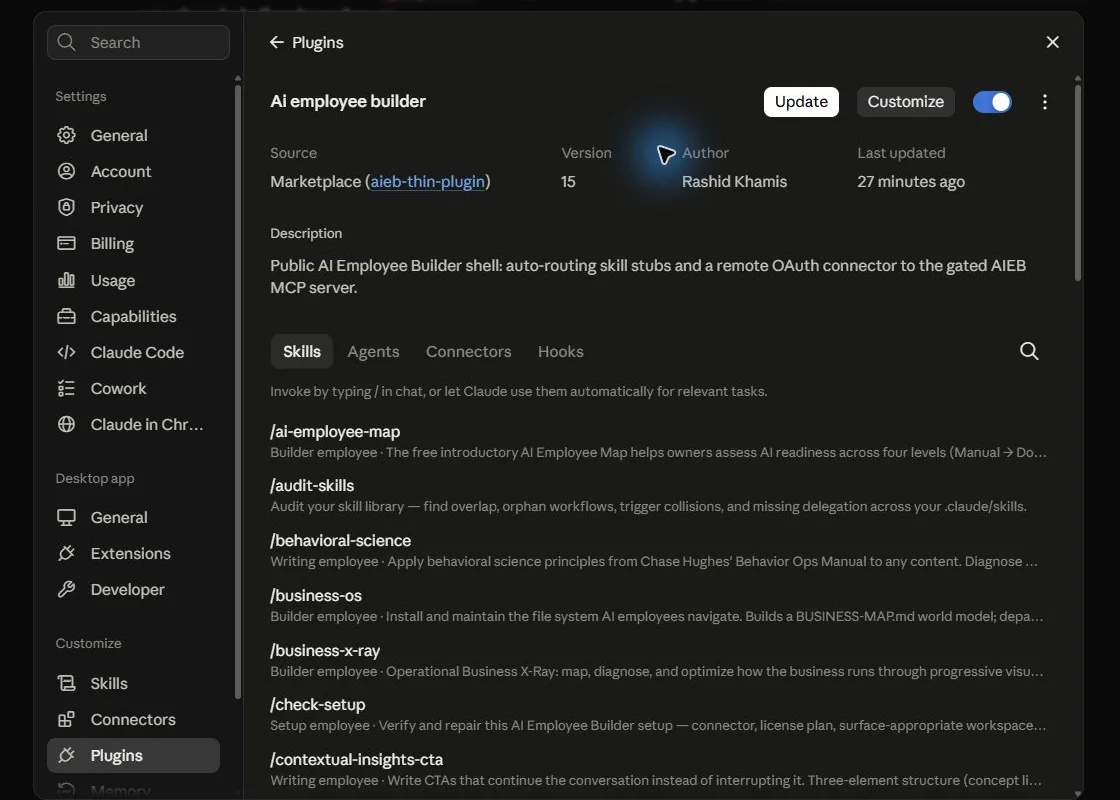Viewport: 1120px width, 800px height.
Task: Open Desktop app General monitor icon
Action: point(66,517)
